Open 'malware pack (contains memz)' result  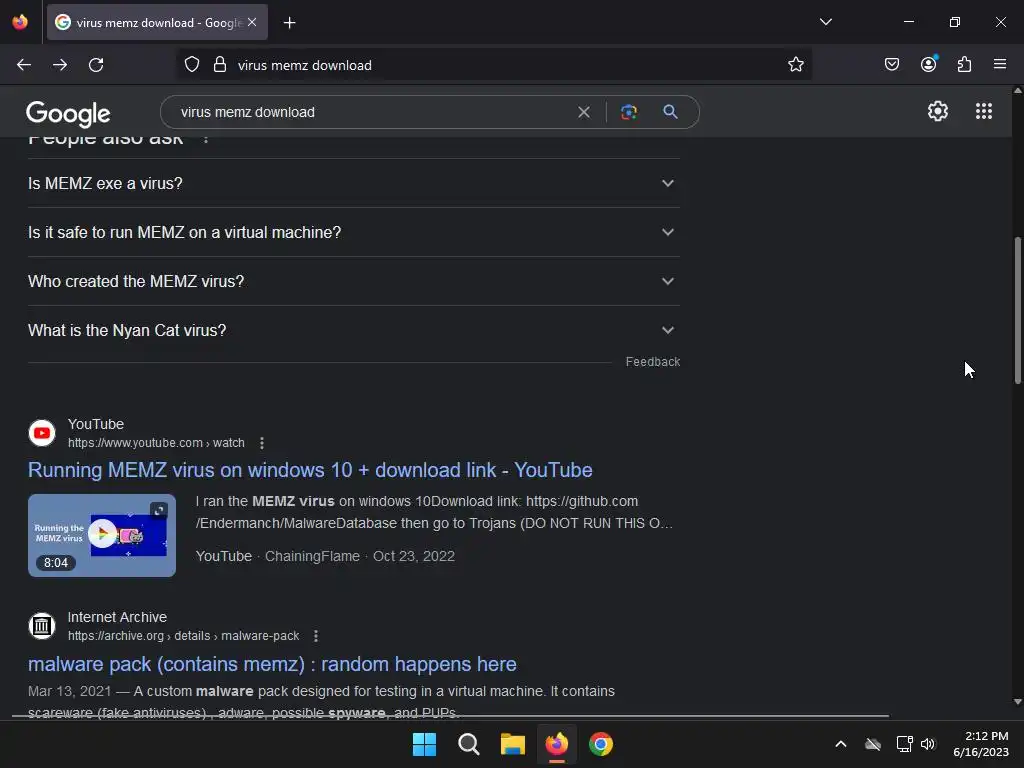[272, 664]
